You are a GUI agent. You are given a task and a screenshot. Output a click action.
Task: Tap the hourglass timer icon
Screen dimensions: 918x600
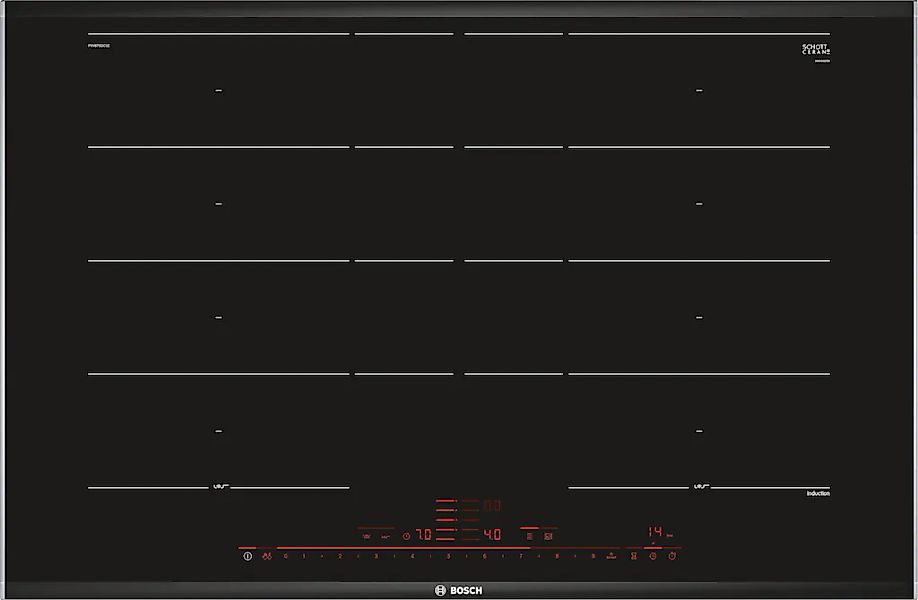pyautogui.click(x=633, y=556)
